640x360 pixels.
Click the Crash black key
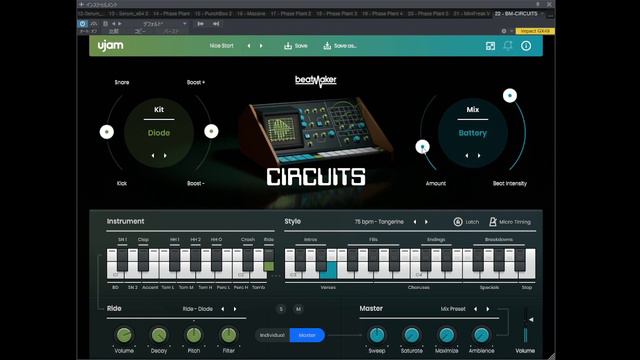point(248,260)
